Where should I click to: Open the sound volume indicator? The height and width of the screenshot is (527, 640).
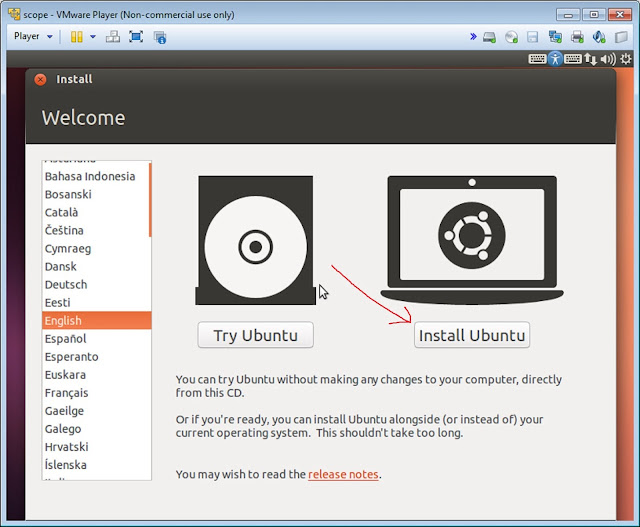pos(608,59)
